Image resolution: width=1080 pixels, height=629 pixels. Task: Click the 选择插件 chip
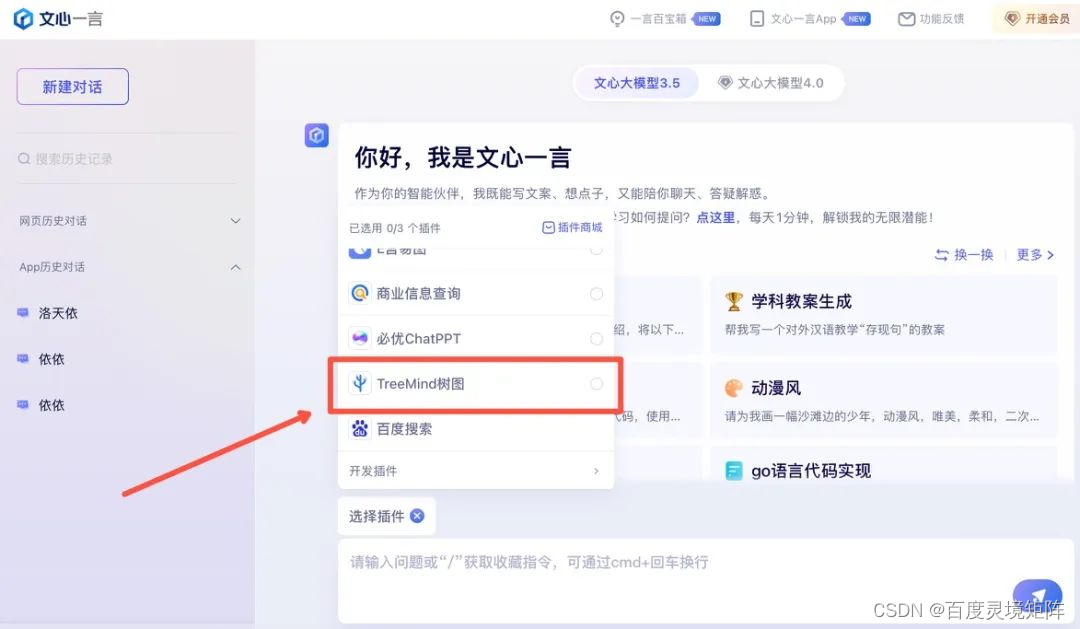386,516
